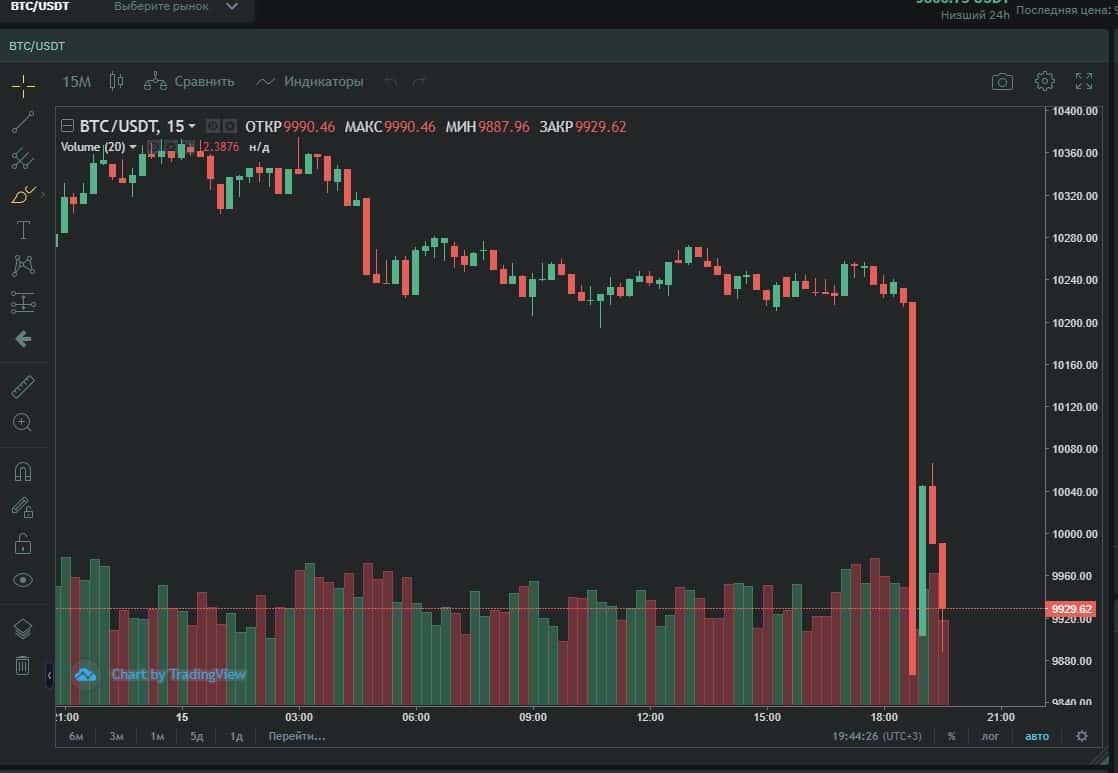Select the 5д time range
This screenshot has width=1118, height=773.
pos(197,736)
